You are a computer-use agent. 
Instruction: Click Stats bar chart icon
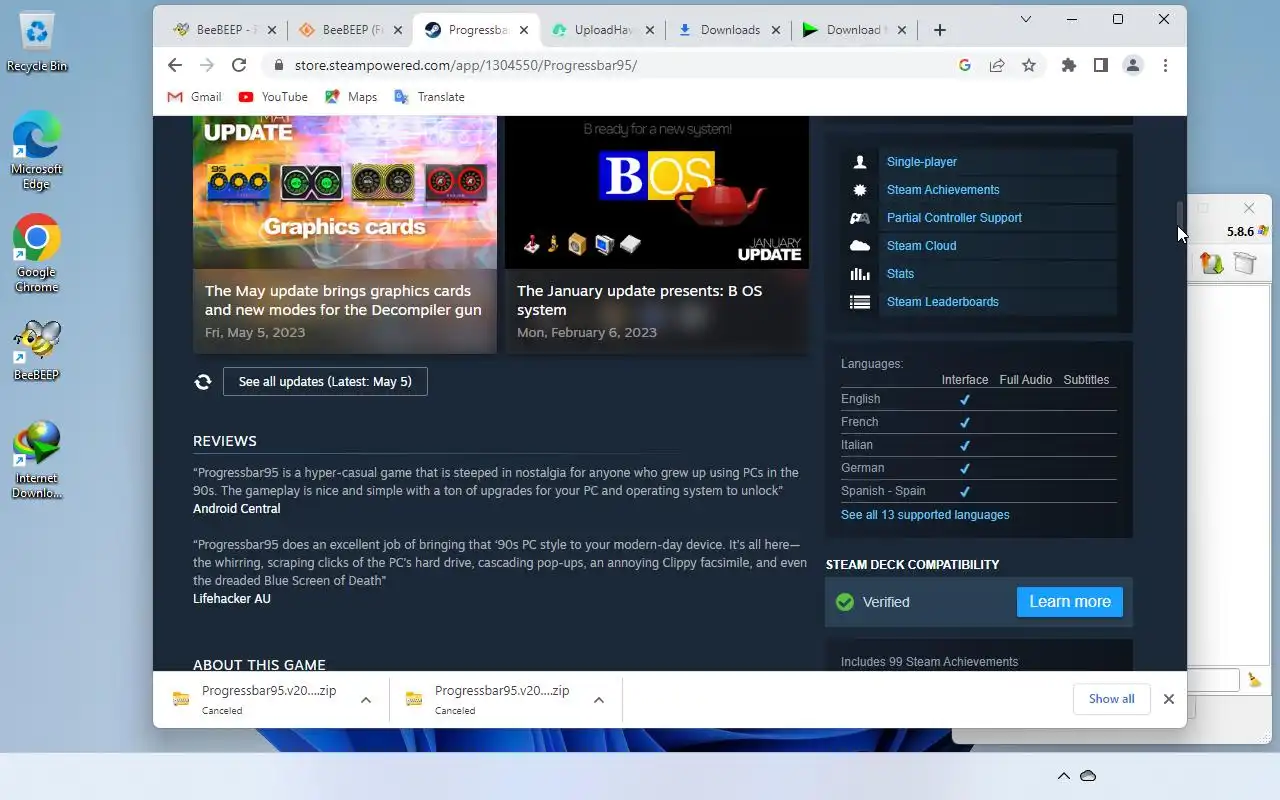click(859, 274)
